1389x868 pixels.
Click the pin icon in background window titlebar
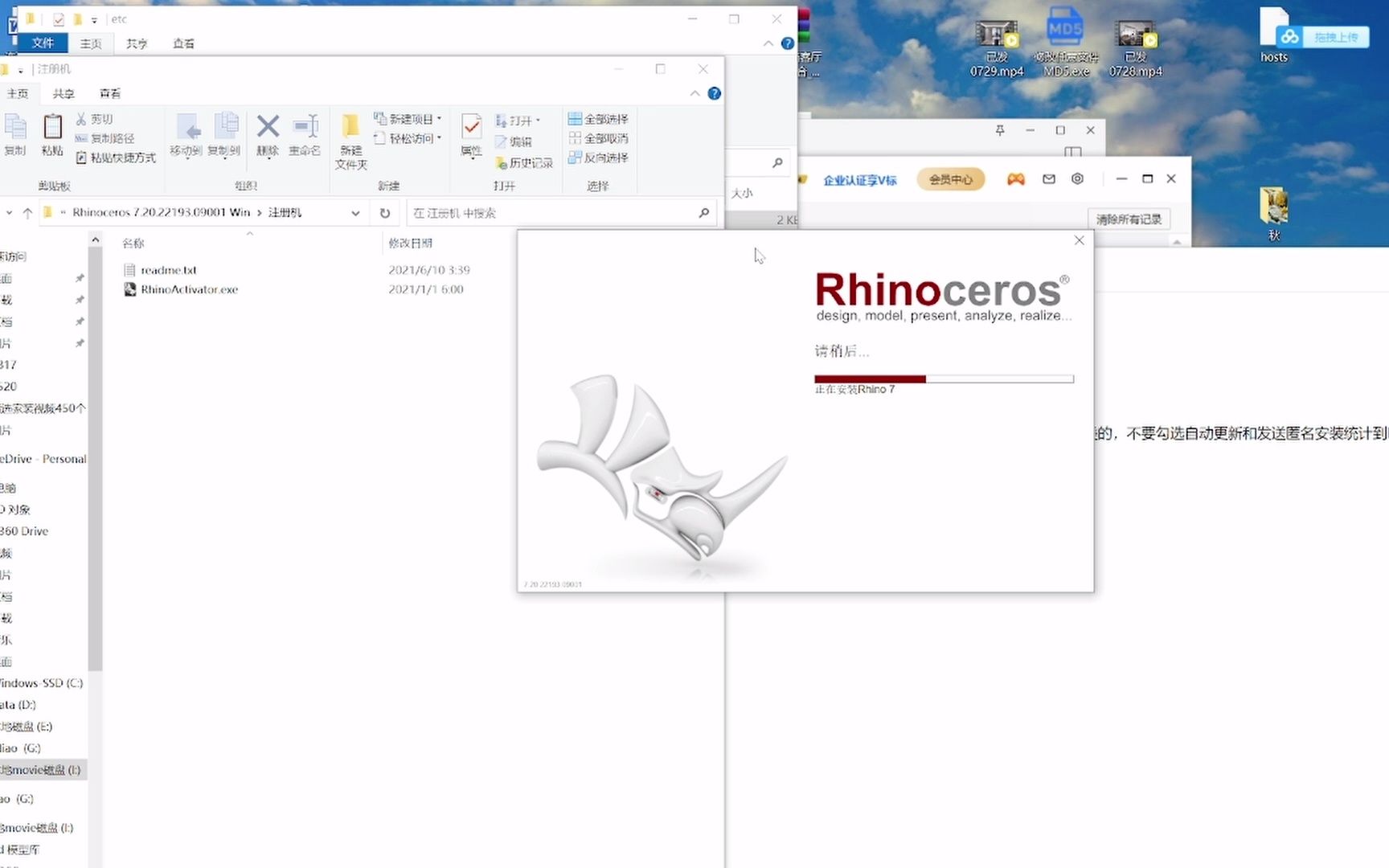coord(1000,129)
